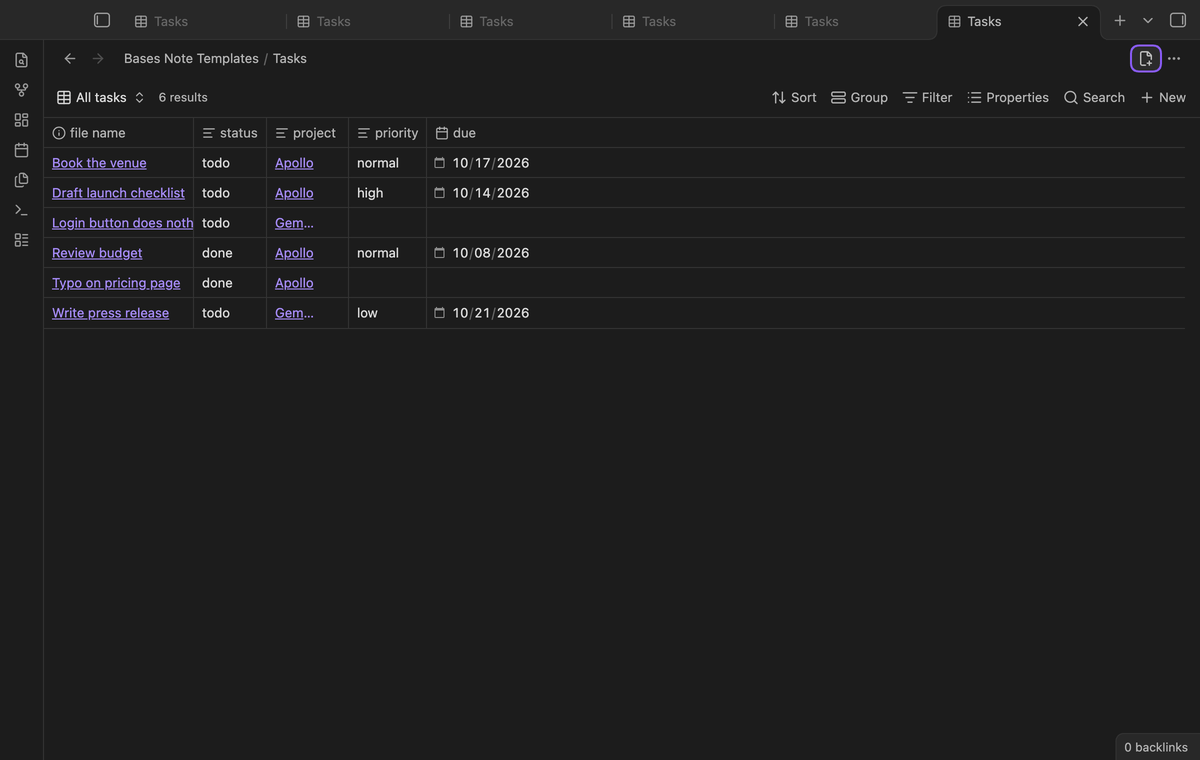Click the Search button in toolbar
The image size is (1200, 760).
1094,97
